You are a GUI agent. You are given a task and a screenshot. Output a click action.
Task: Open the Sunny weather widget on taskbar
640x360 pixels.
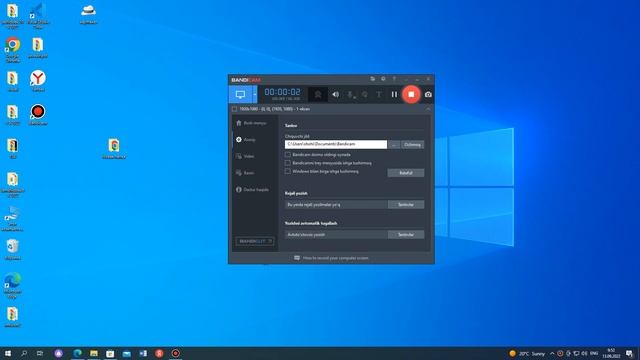[527, 353]
